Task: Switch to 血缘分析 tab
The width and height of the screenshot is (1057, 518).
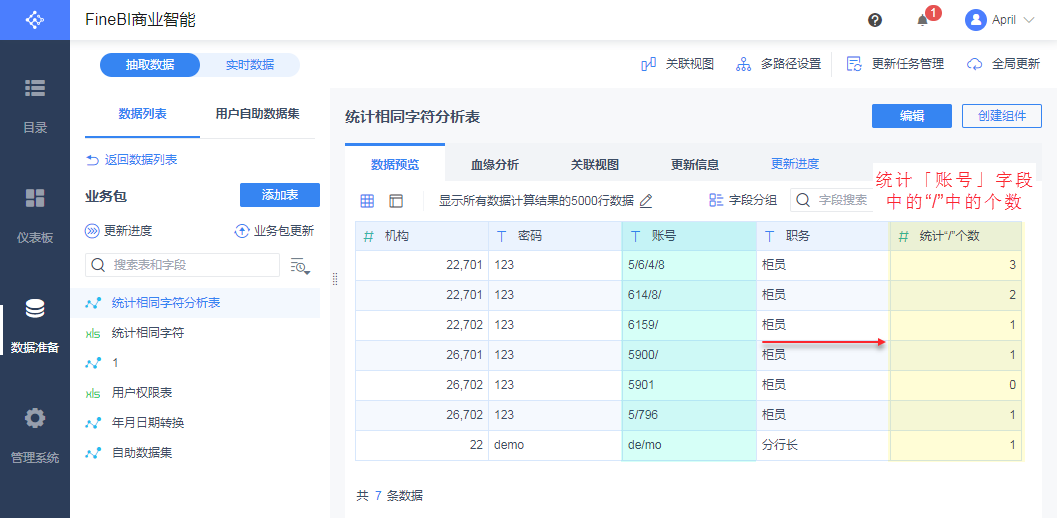Action: (x=494, y=165)
